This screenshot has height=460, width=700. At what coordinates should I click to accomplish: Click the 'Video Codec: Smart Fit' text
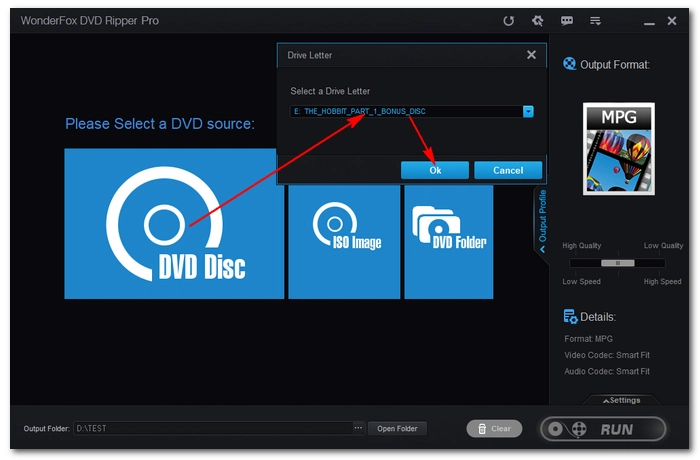(607, 355)
